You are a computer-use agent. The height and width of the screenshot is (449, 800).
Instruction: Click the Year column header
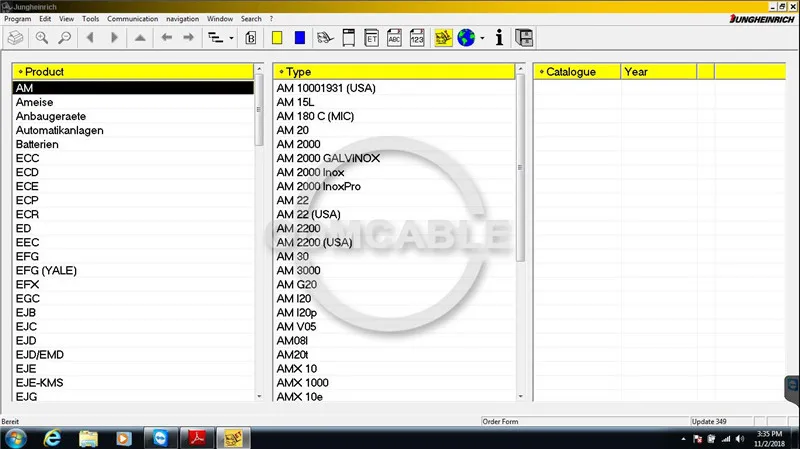pos(659,72)
